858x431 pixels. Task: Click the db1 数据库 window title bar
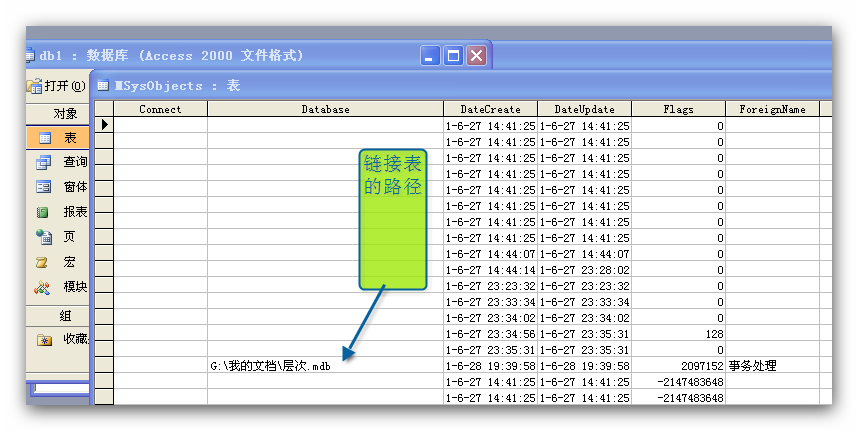click(x=258, y=55)
